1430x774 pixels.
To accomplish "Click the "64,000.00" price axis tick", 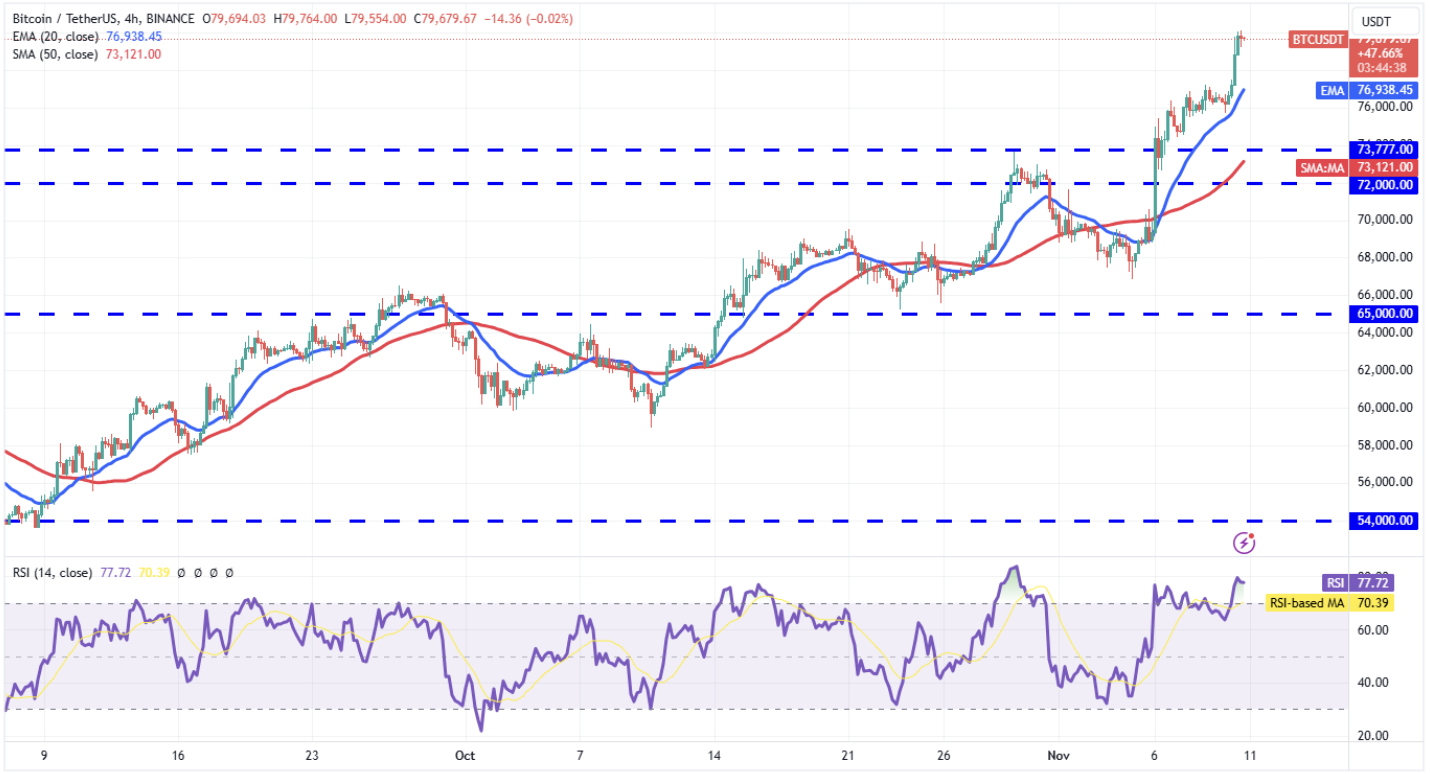I will click(x=1384, y=332).
